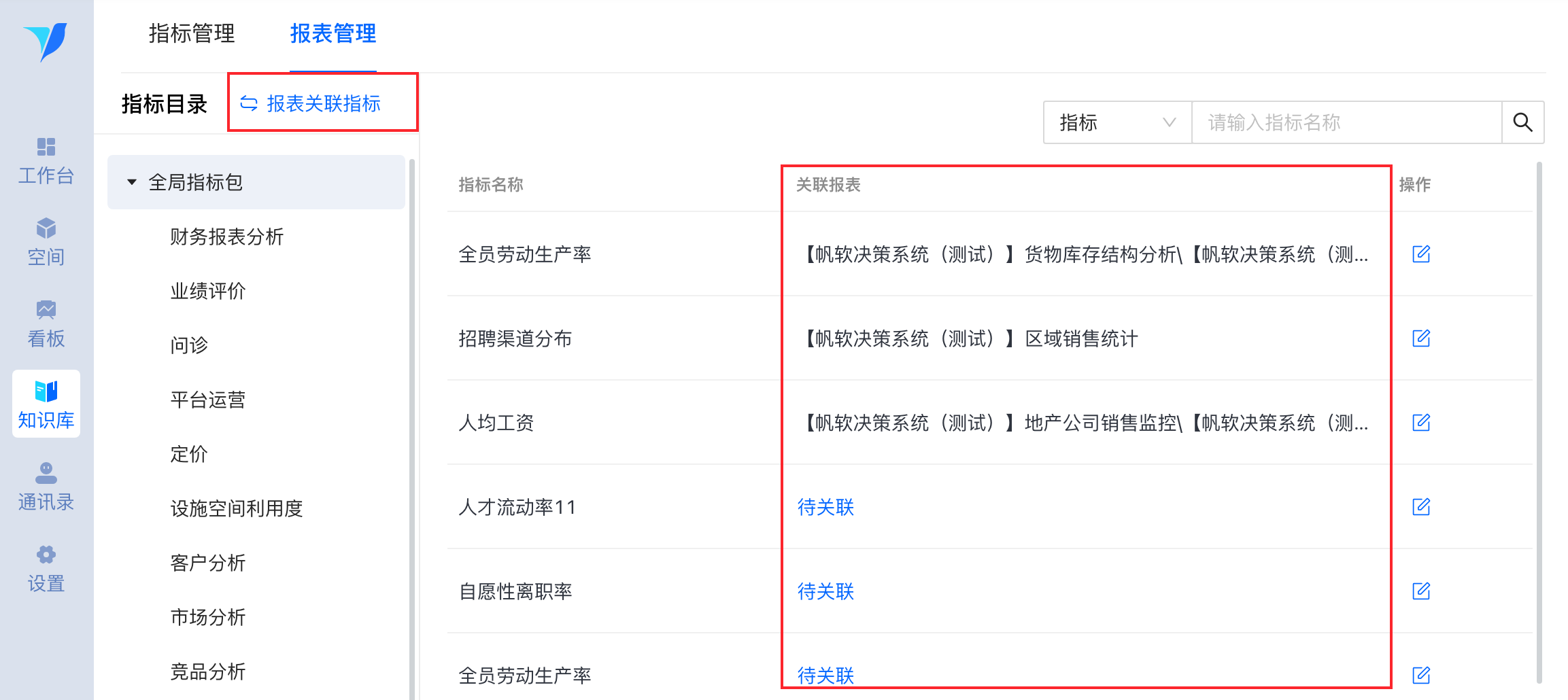
Task: Click edit icon for 人均工资 row
Action: [x=1421, y=423]
